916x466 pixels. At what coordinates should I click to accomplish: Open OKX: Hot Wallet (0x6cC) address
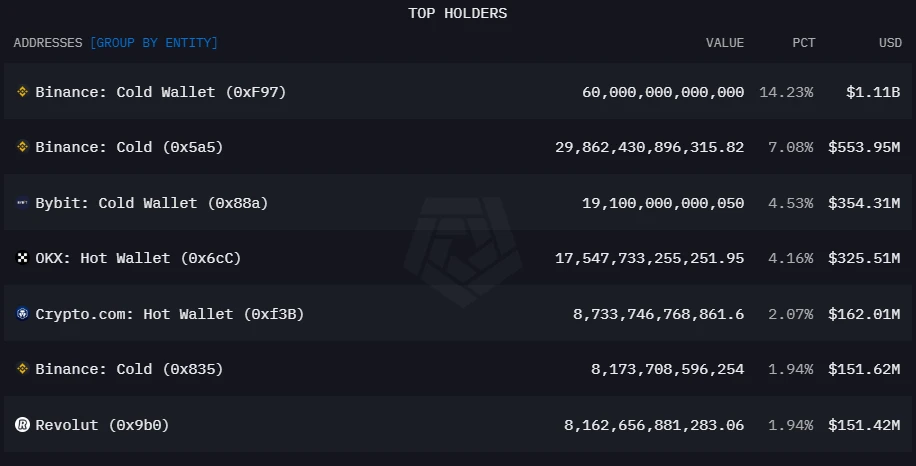(138, 258)
